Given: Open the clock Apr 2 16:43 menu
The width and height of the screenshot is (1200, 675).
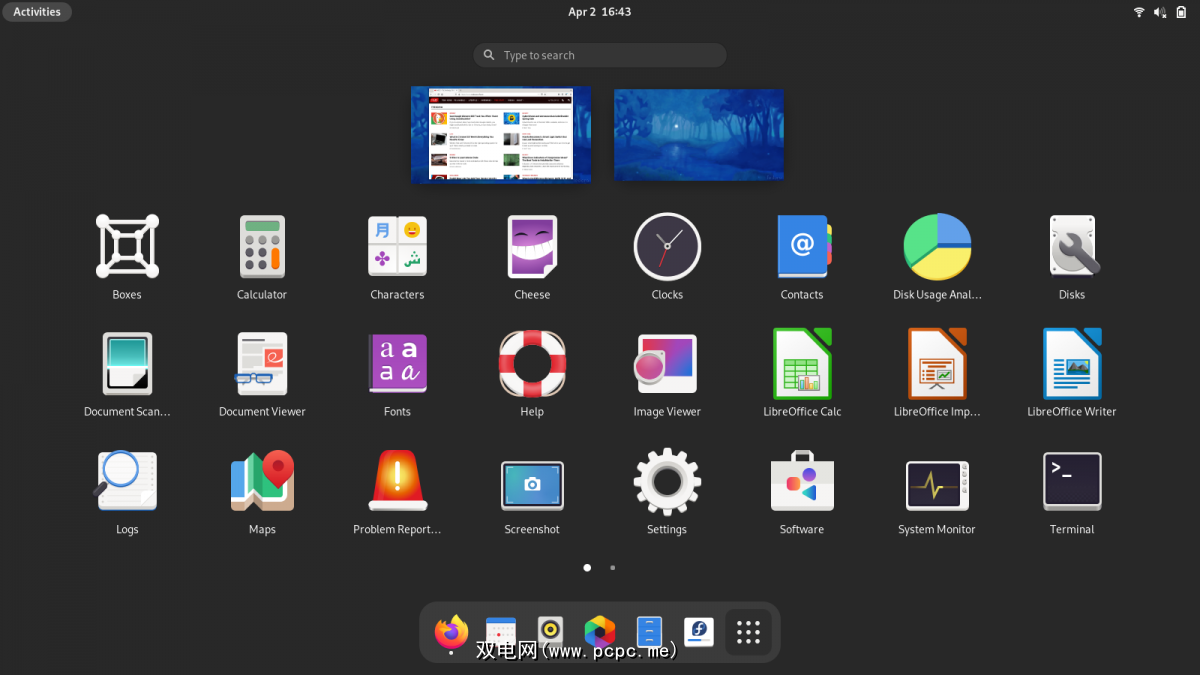Looking at the screenshot, I should pyautogui.click(x=600, y=12).
